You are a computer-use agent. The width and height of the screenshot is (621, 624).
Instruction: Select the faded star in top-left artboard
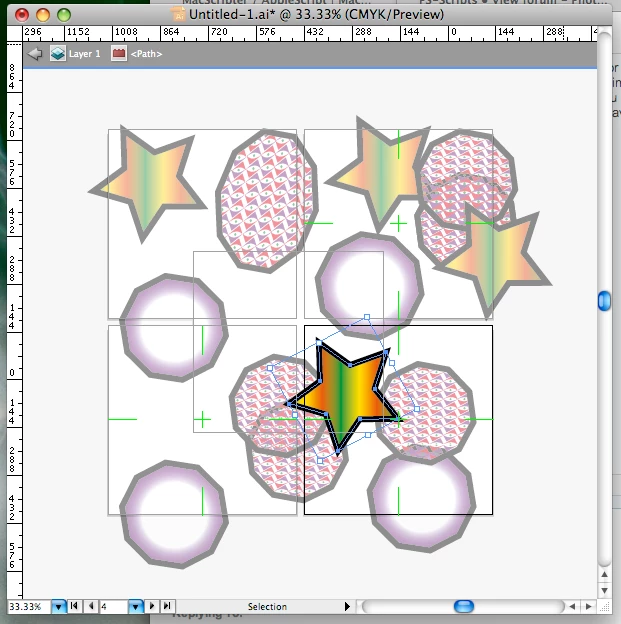[147, 183]
